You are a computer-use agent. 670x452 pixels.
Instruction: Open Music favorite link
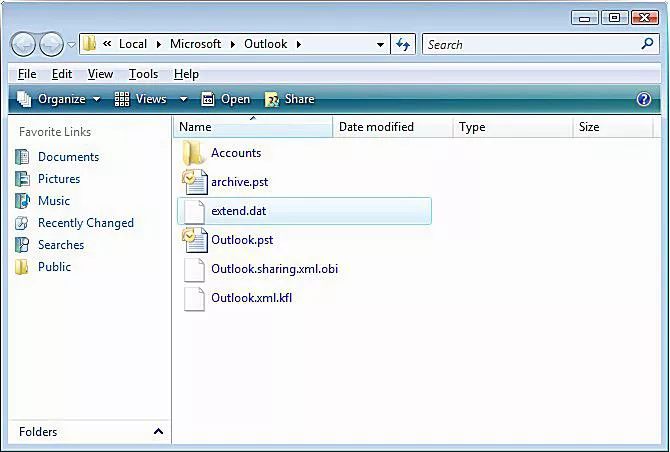click(54, 201)
